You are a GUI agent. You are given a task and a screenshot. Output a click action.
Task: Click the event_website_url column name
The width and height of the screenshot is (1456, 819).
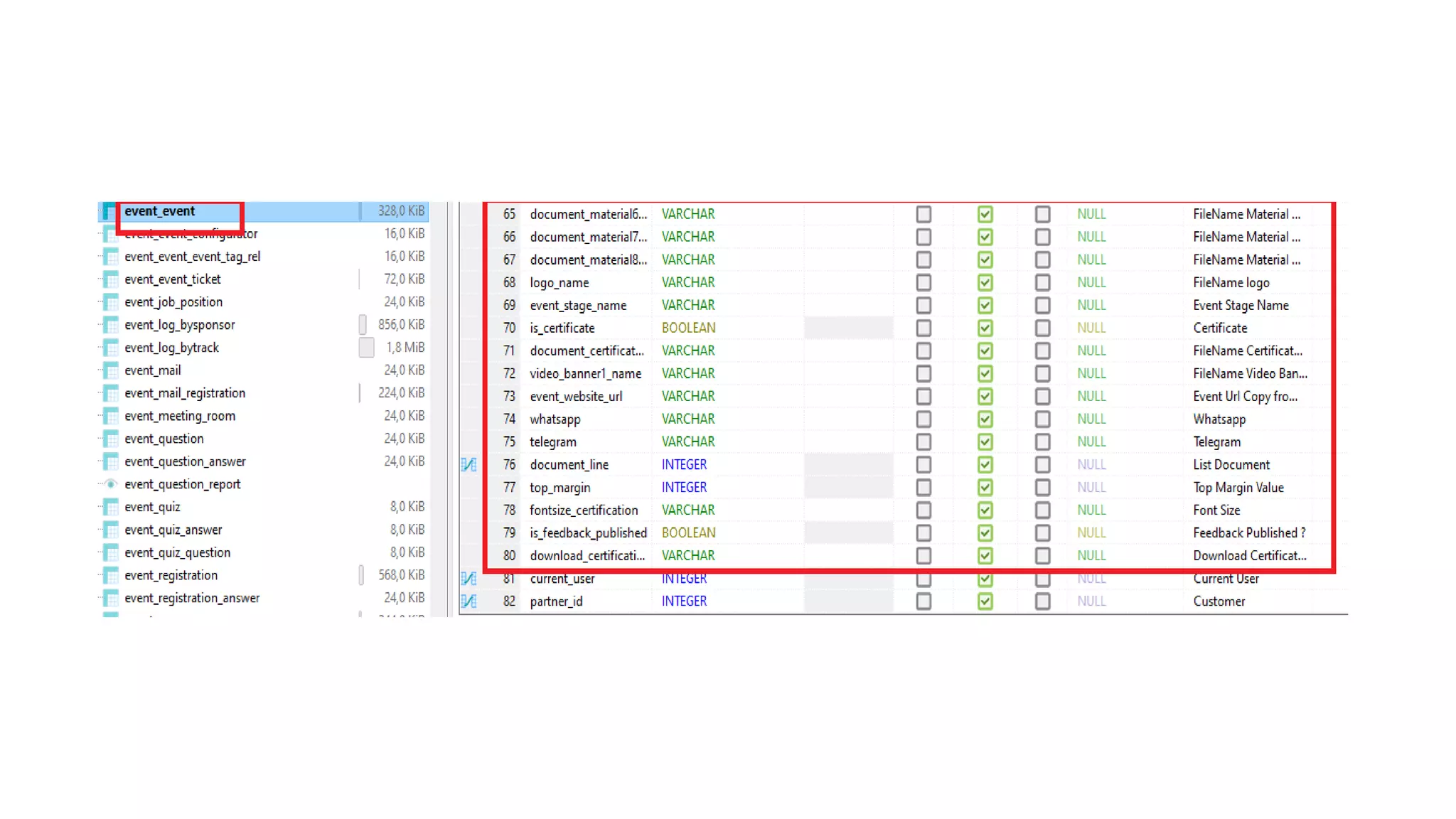[x=576, y=397]
